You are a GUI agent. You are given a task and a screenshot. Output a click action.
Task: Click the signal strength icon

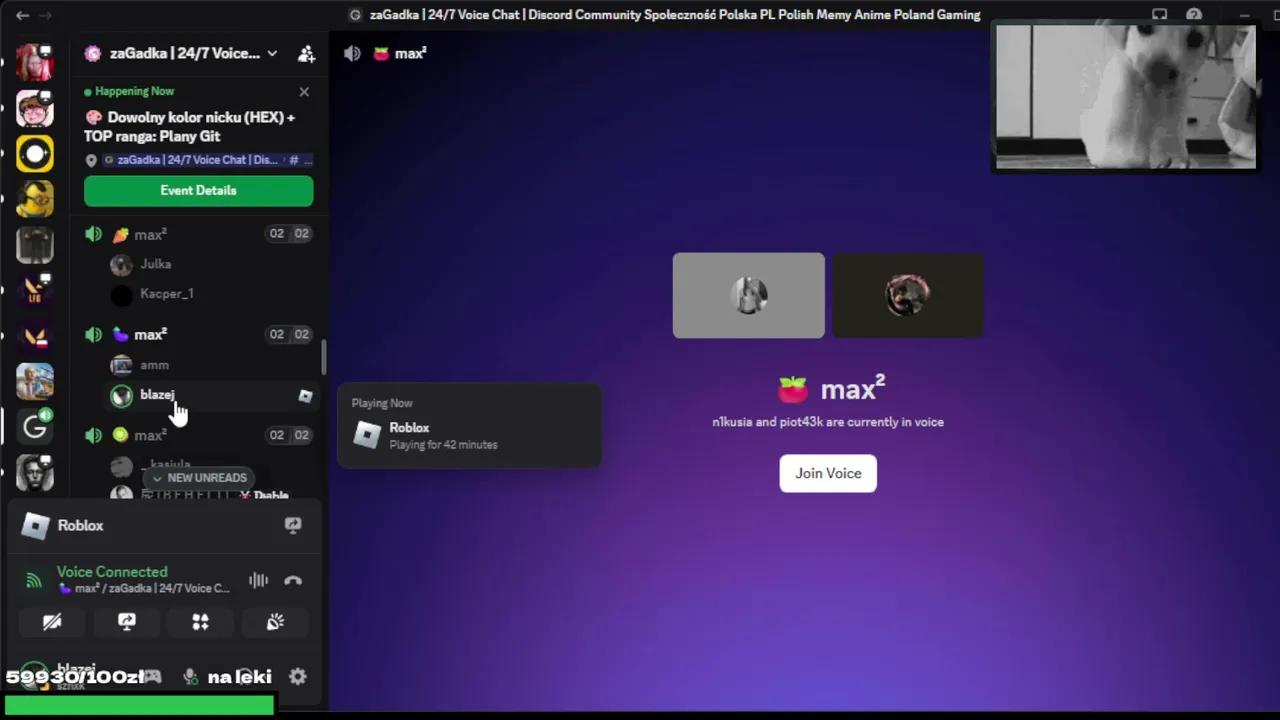tap(34, 580)
